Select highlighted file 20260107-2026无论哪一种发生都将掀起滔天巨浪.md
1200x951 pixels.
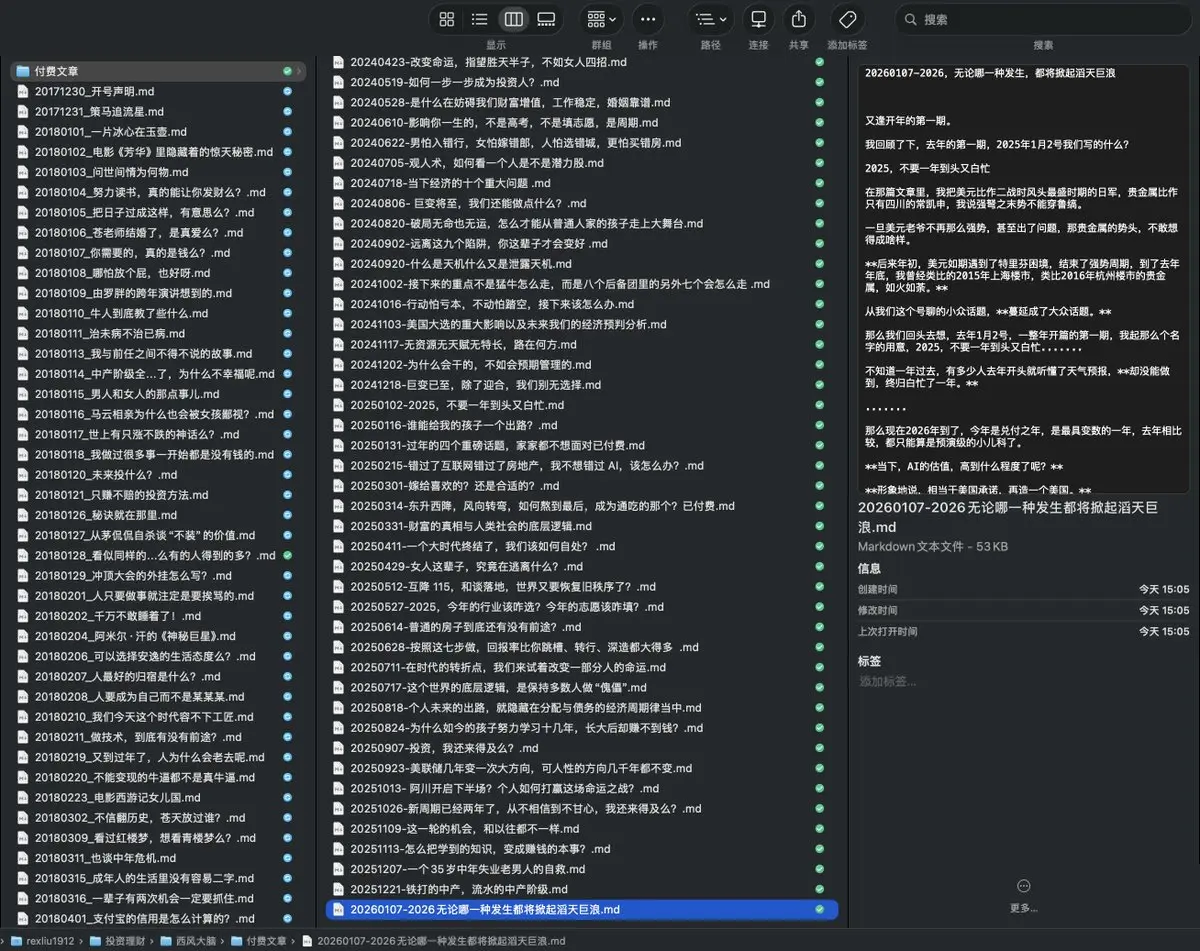pos(581,909)
